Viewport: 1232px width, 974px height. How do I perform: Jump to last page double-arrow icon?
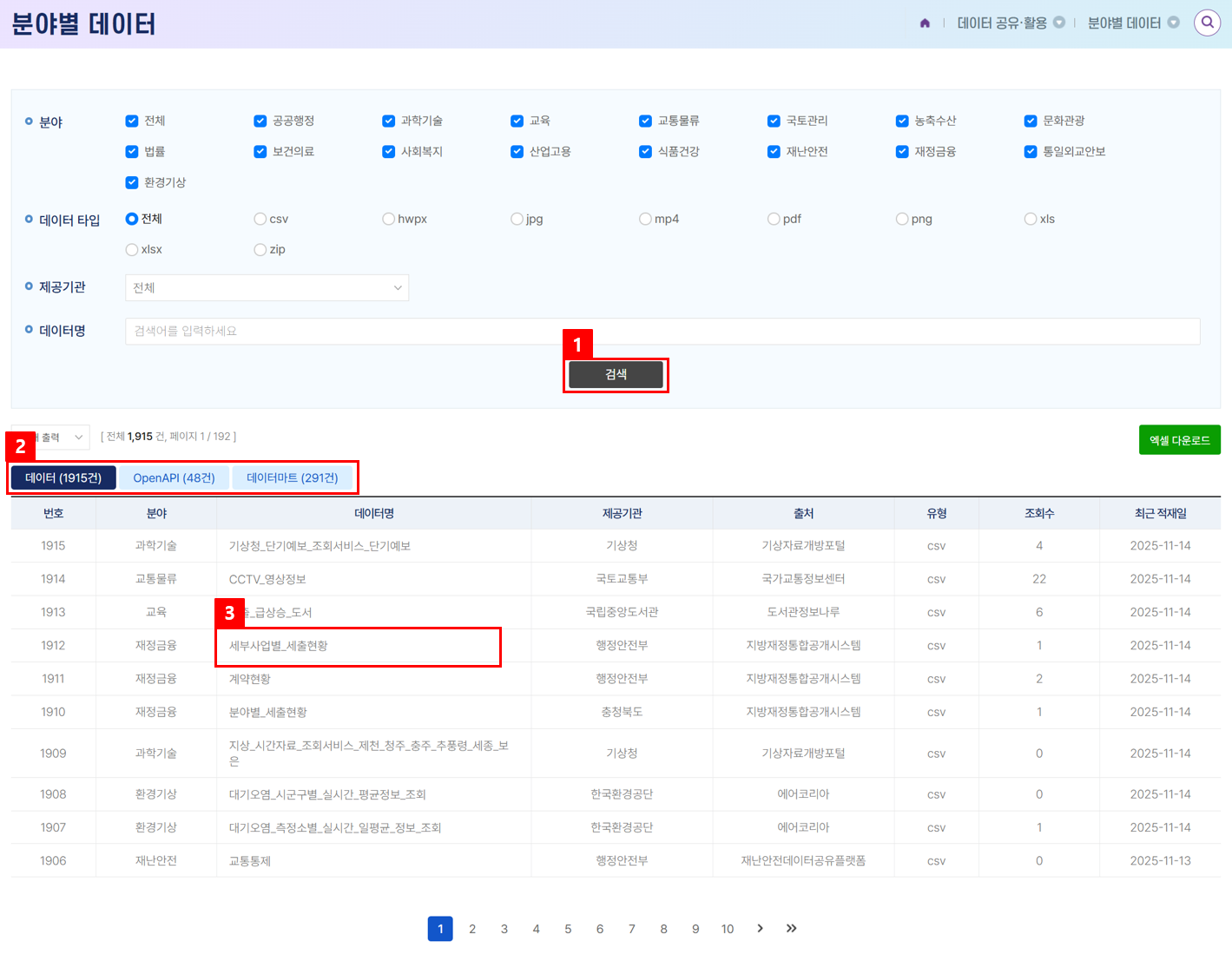click(791, 928)
